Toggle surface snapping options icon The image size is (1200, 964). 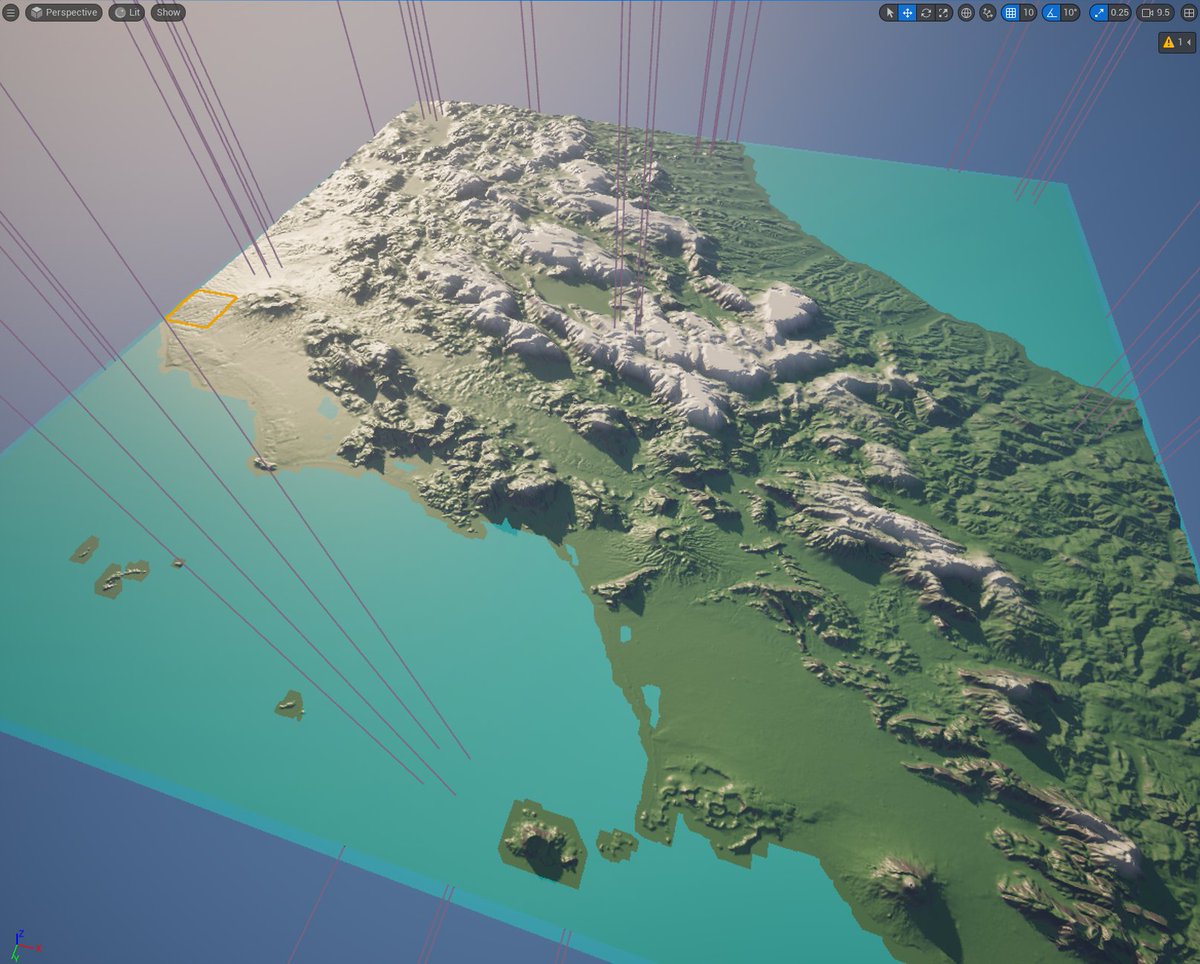point(988,13)
